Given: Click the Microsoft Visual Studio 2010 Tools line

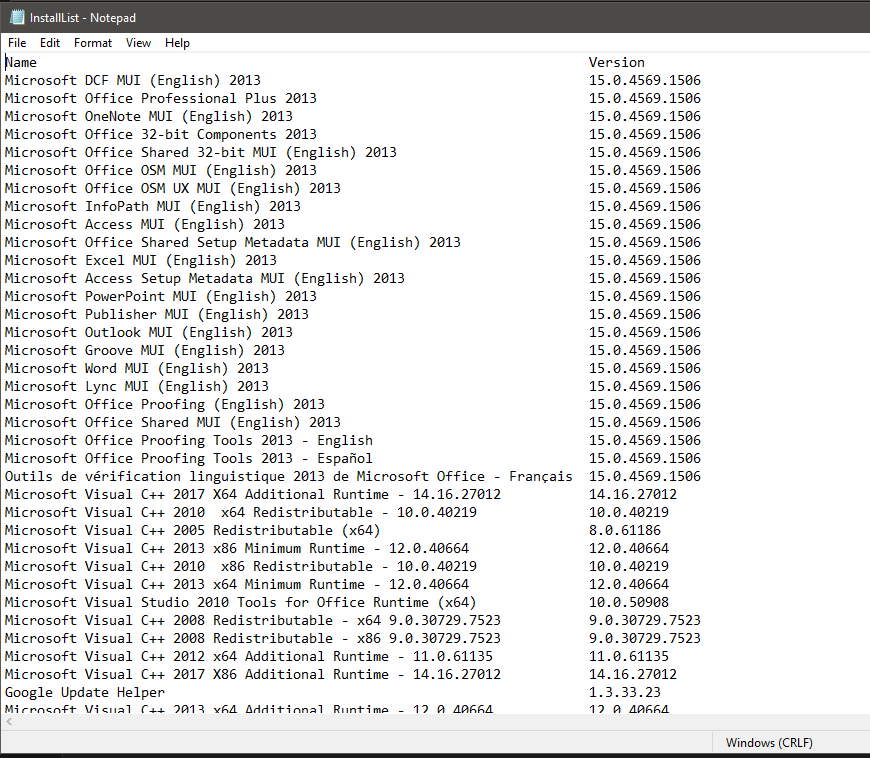Looking at the screenshot, I should pos(240,602).
